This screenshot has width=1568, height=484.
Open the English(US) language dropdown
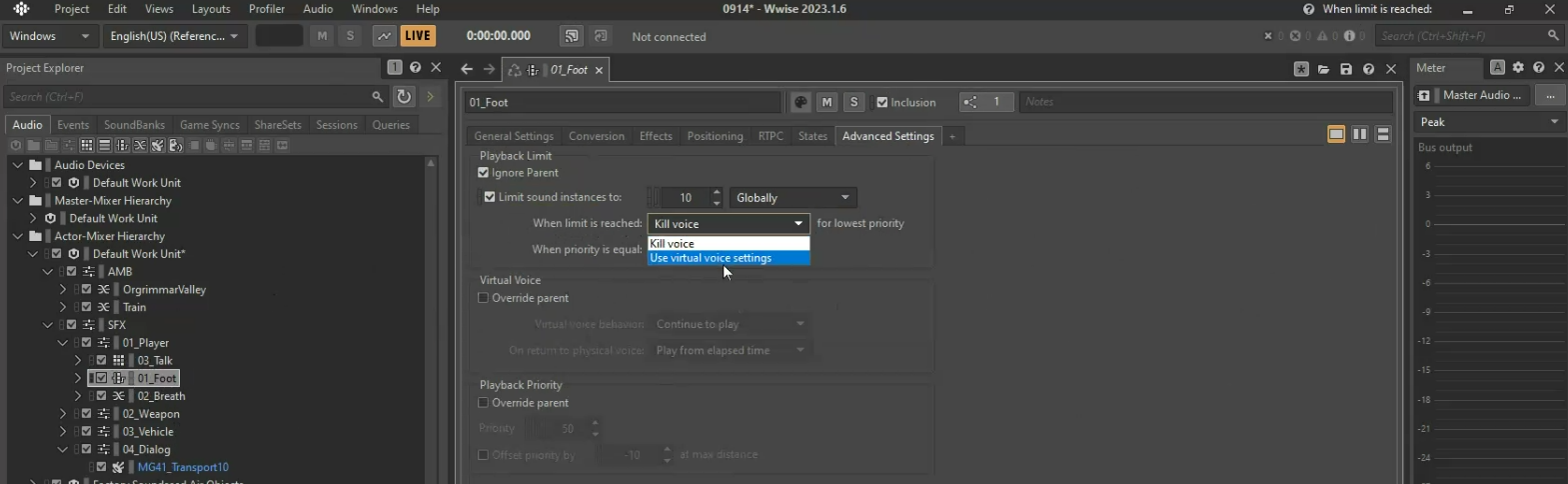175,36
